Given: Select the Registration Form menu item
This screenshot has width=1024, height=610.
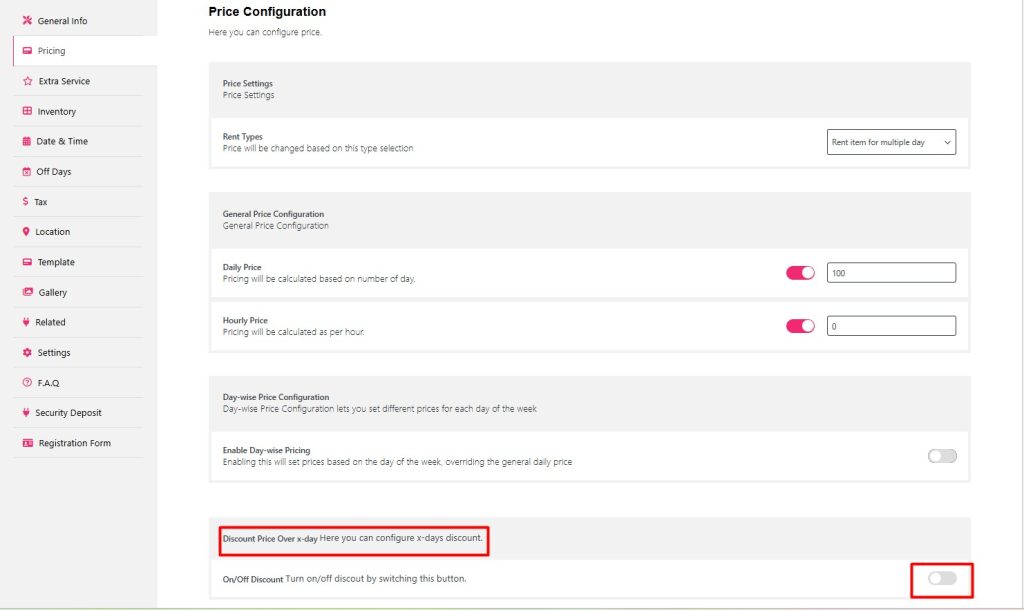Looking at the screenshot, I should tap(74, 443).
